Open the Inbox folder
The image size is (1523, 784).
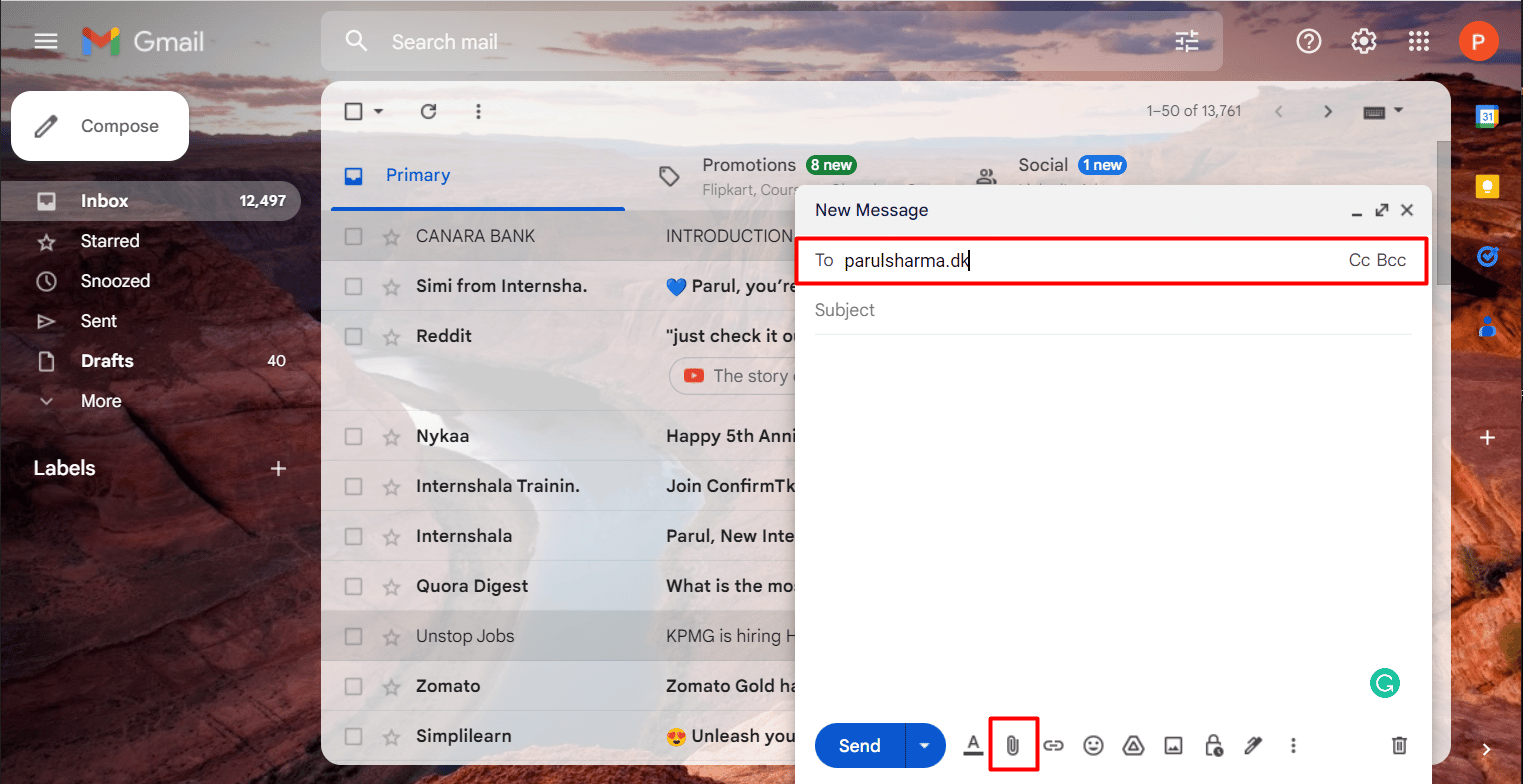click(150, 201)
